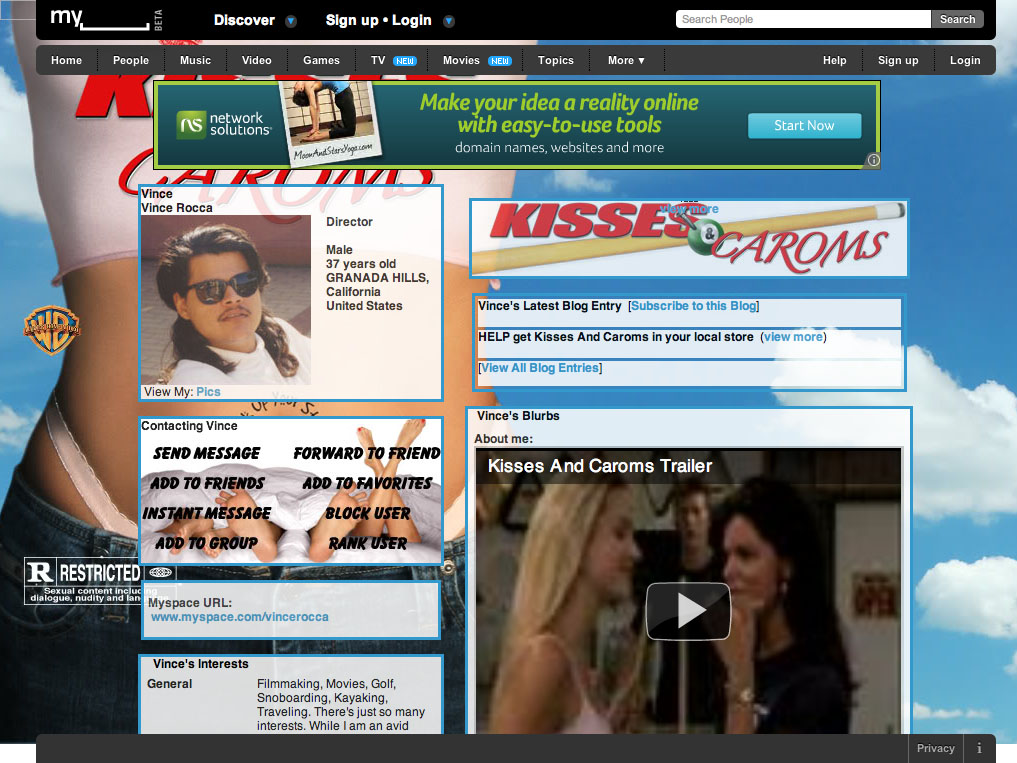Click the 8-ball ampersand in Kisses banner
Image resolution: width=1017 pixels, height=763 pixels.
click(707, 238)
